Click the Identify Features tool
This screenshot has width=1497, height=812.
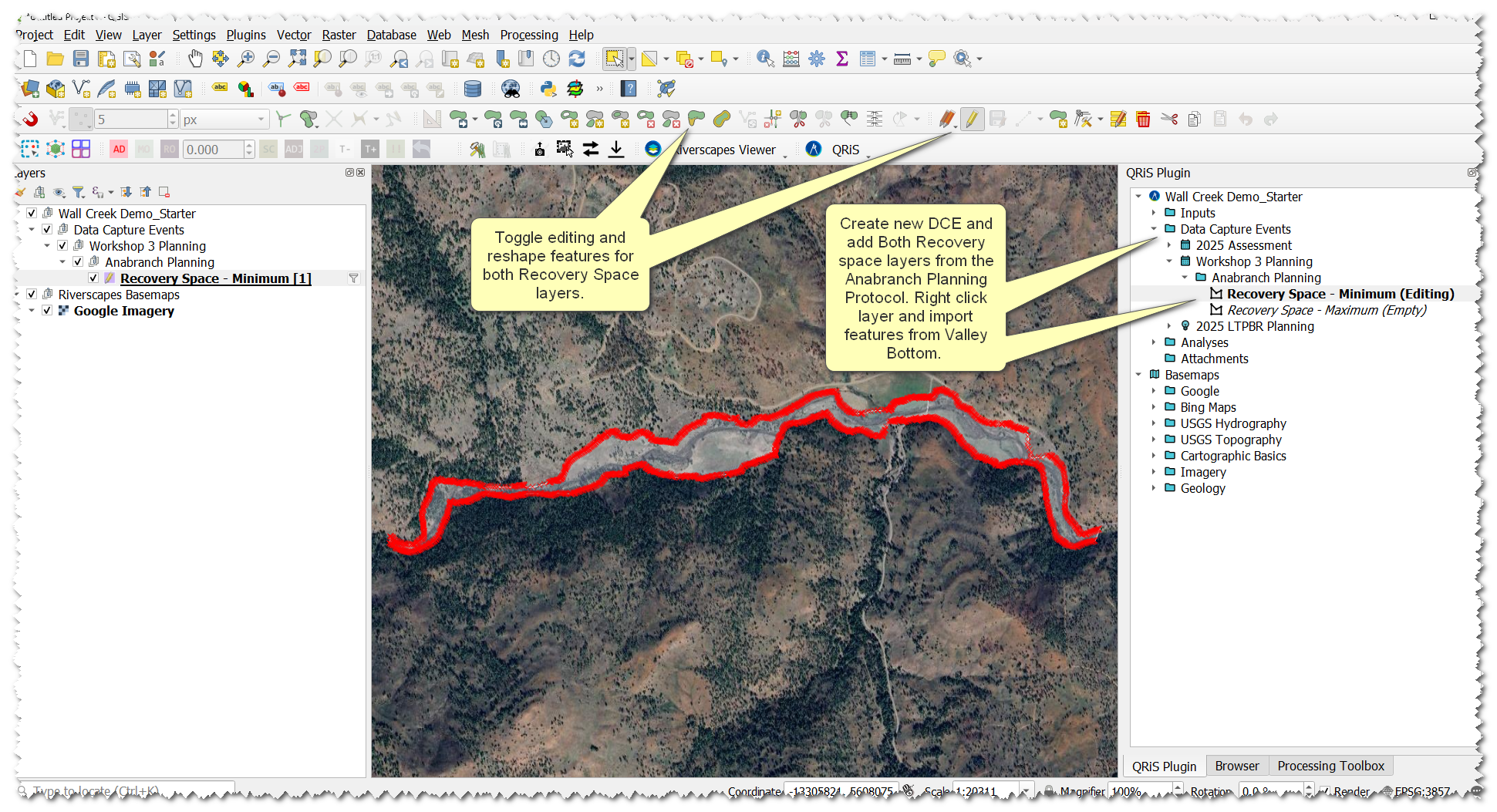(764, 59)
